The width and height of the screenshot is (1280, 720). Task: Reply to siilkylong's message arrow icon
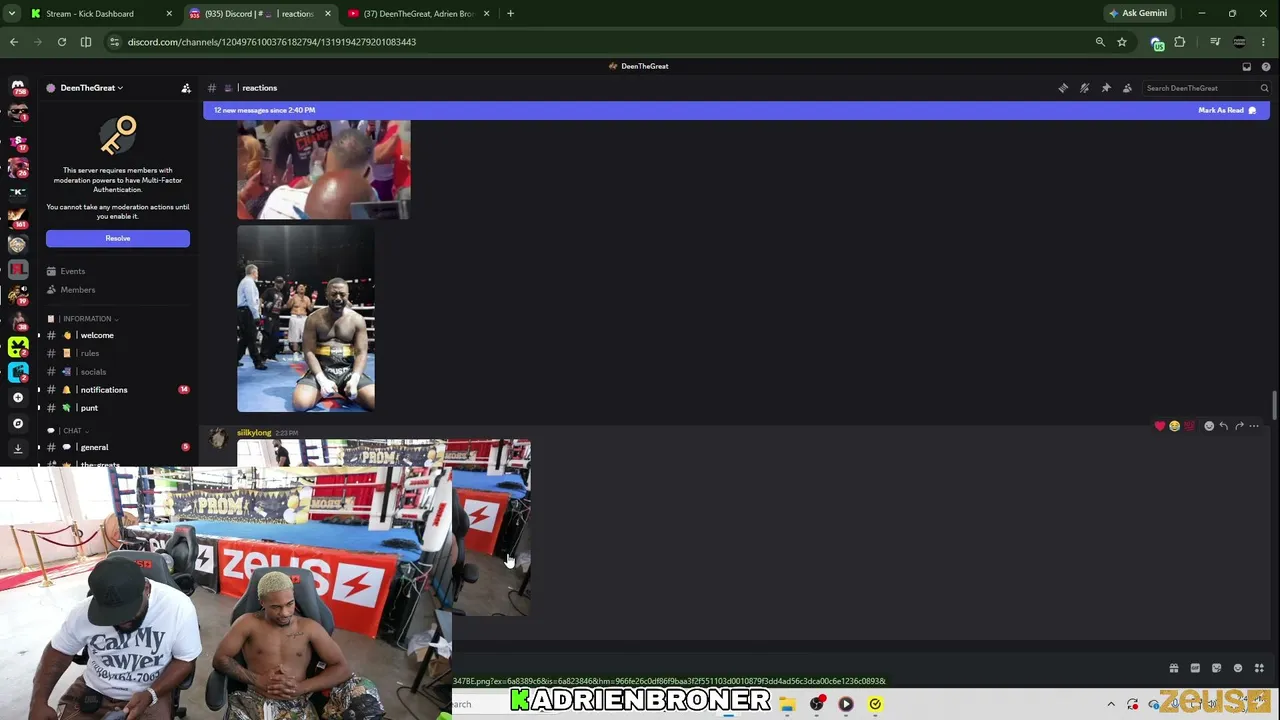coord(1223,426)
